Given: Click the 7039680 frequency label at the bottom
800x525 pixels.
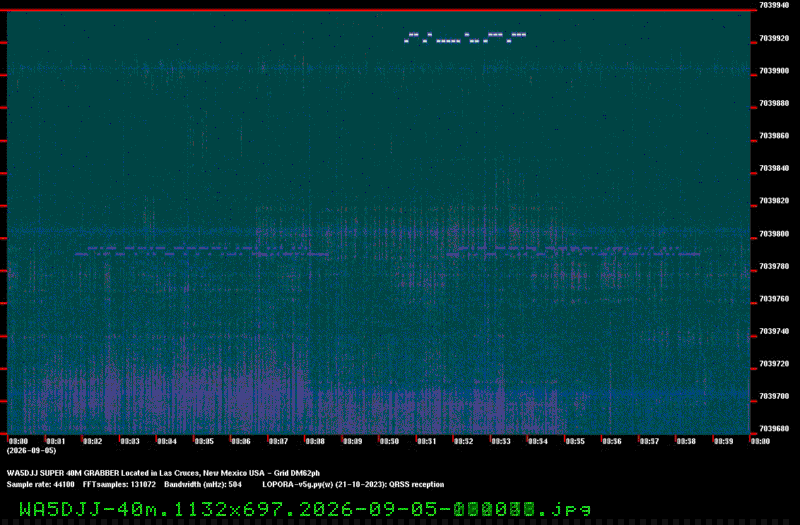Looking at the screenshot, I should click(774, 429).
